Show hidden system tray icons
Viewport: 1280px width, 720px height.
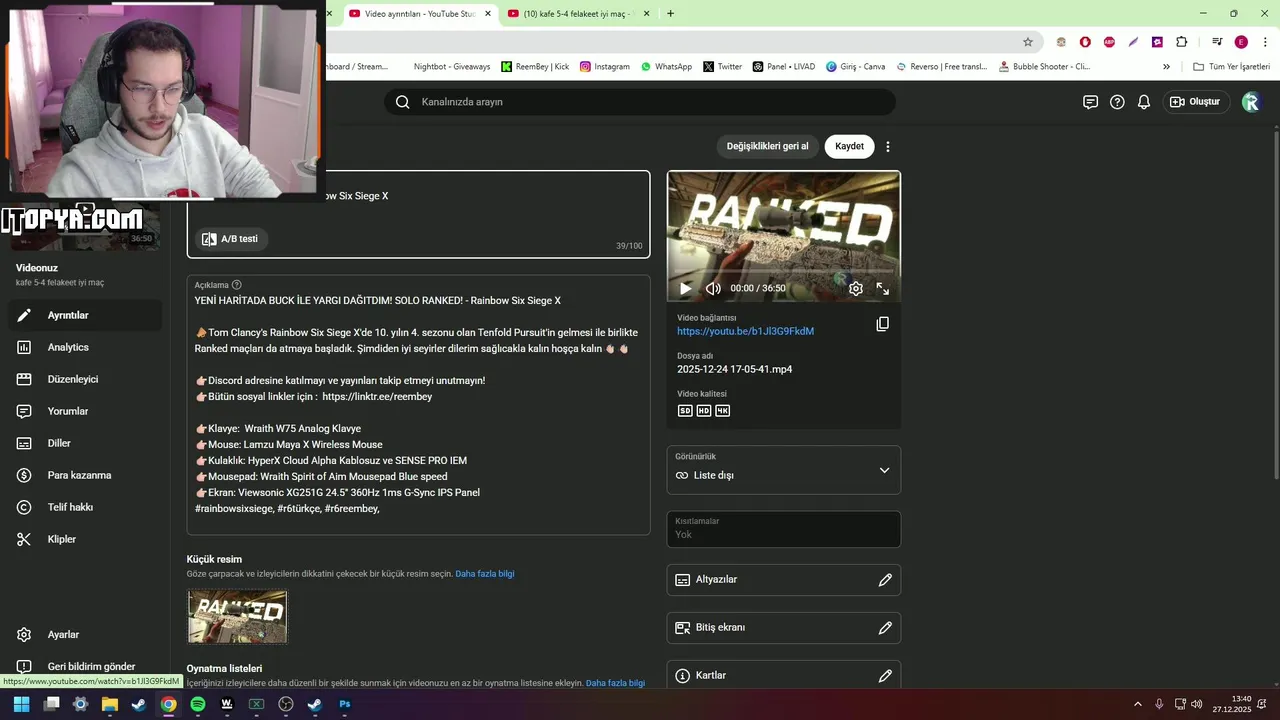tap(1138, 704)
